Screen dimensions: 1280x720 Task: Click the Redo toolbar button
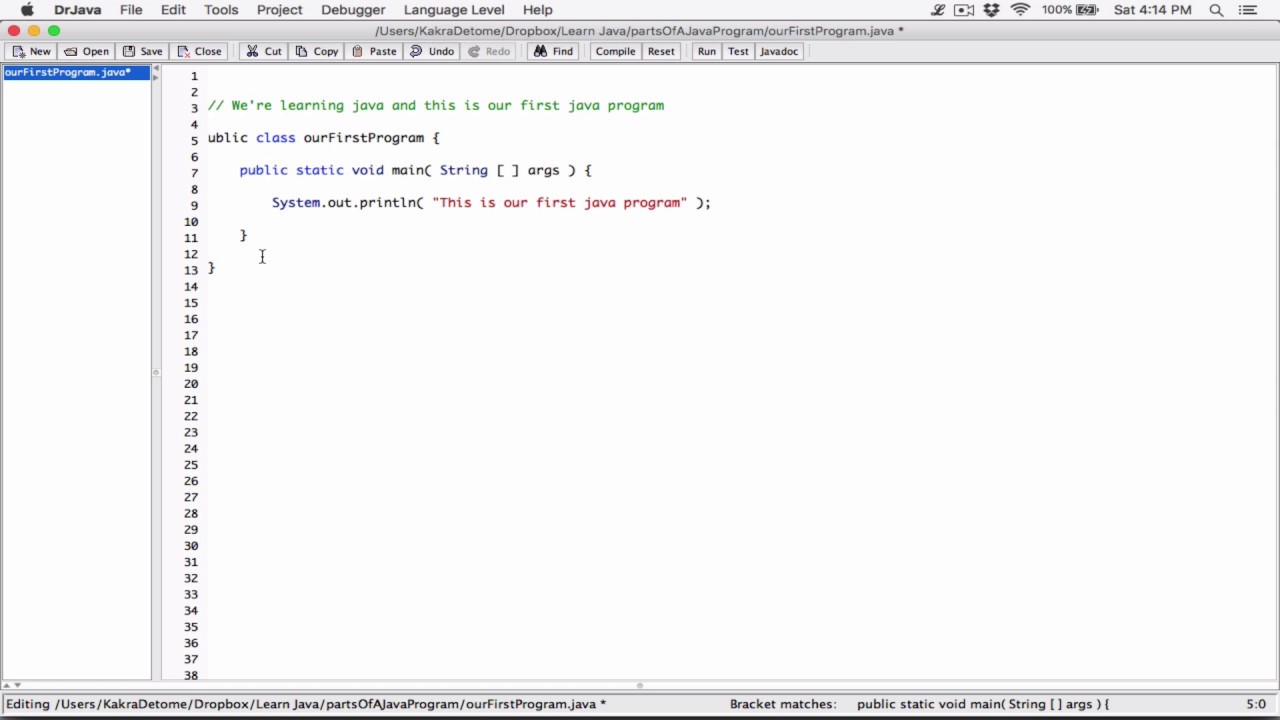pos(489,51)
